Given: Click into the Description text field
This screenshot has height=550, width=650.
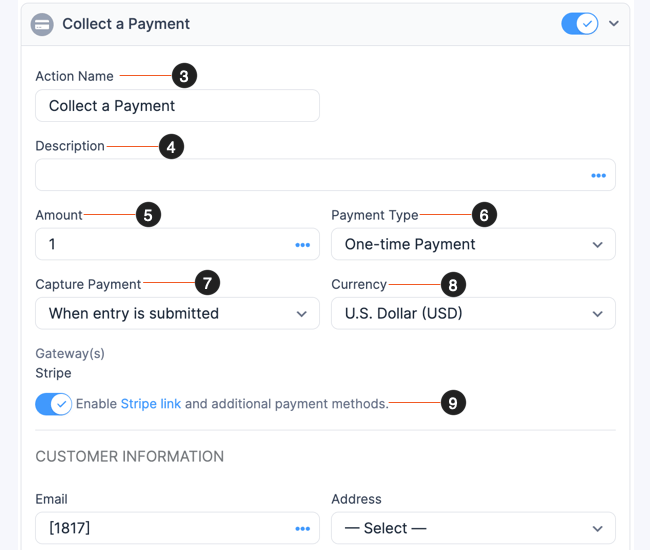Looking at the screenshot, I should tap(310, 175).
